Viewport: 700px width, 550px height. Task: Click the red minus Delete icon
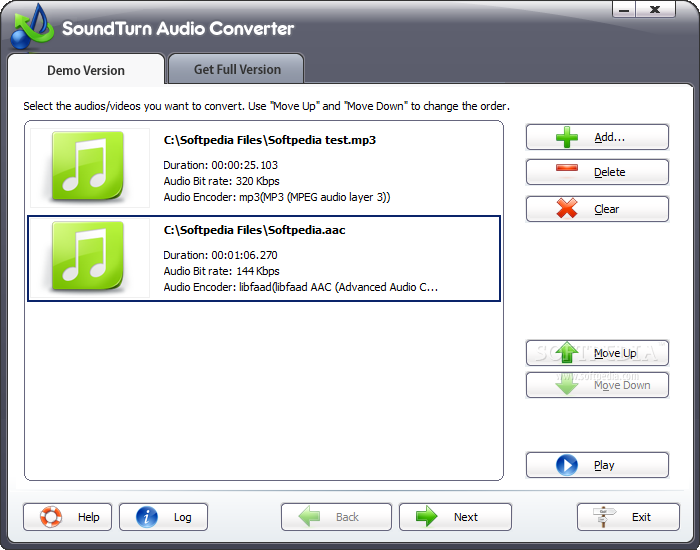click(567, 168)
